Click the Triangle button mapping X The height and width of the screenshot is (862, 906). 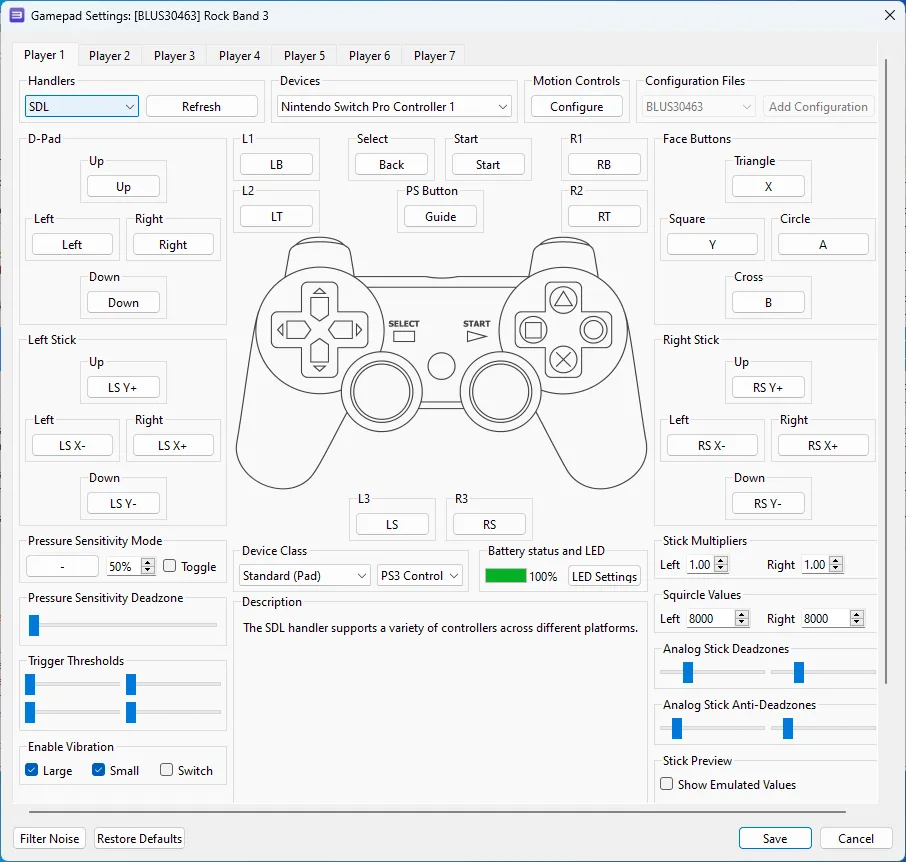coord(768,186)
